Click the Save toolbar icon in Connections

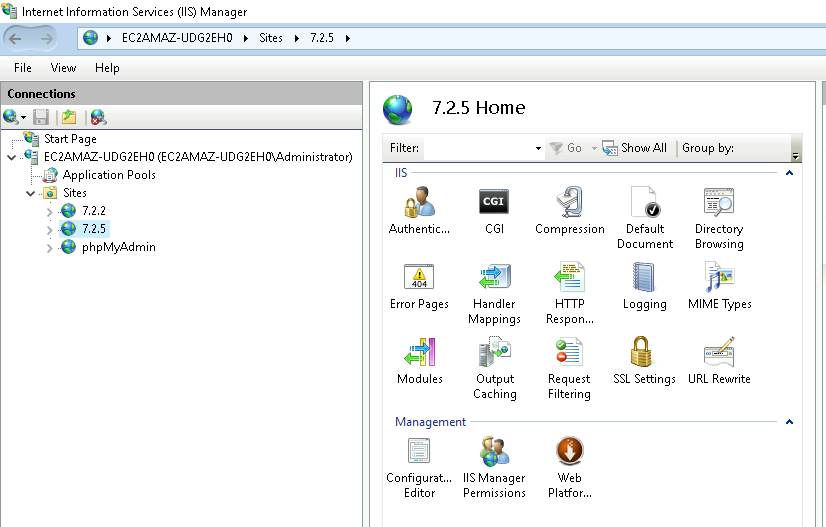click(41, 117)
